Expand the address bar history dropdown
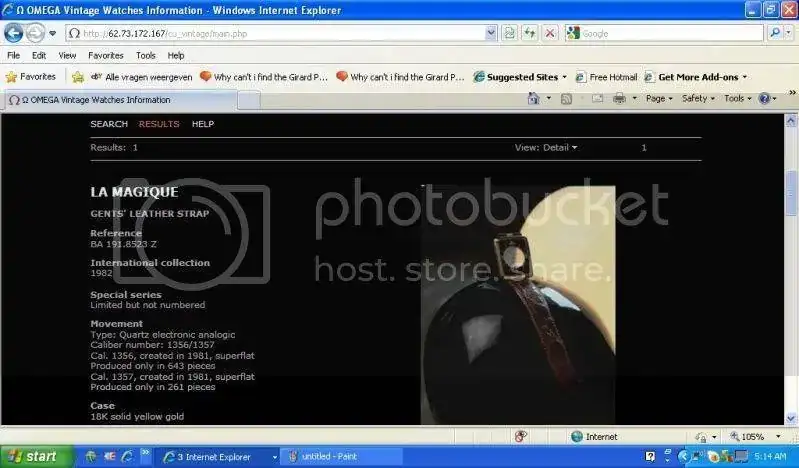 click(491, 34)
